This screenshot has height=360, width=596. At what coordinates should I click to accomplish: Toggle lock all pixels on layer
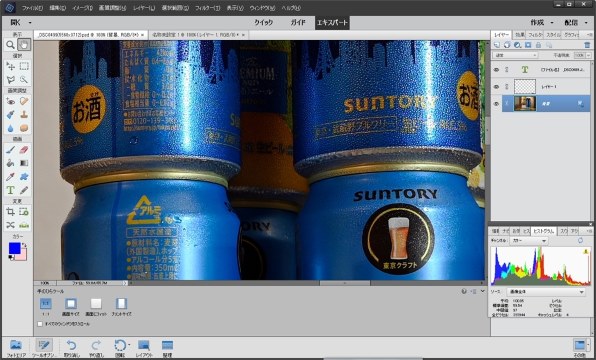(x=538, y=45)
